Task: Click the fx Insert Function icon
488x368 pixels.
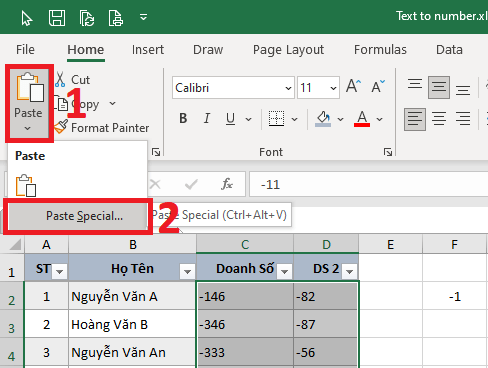Action: tap(227, 184)
